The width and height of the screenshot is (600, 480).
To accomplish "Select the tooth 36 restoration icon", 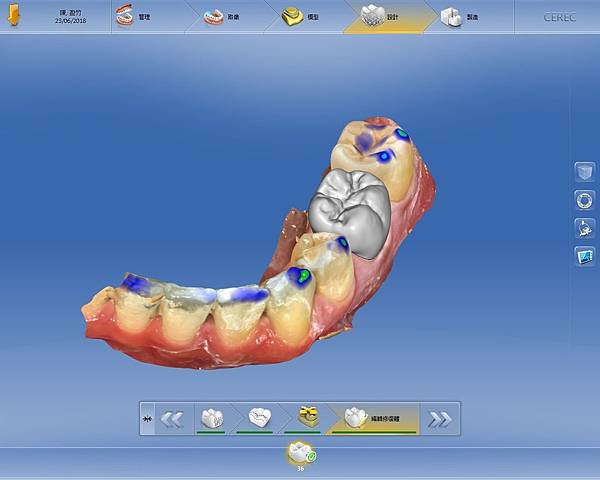I will point(301,454).
